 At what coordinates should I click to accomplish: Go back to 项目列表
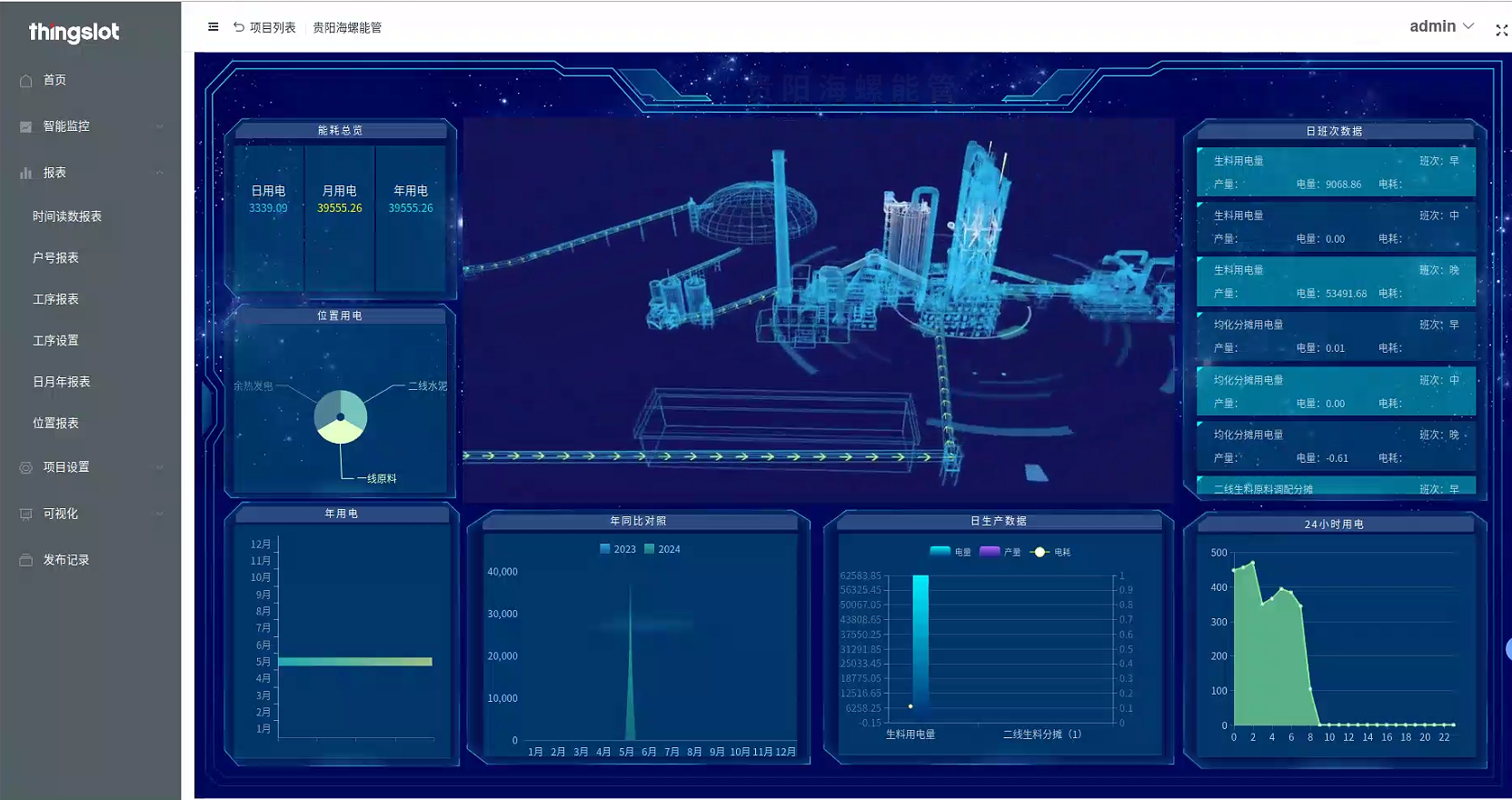[264, 27]
